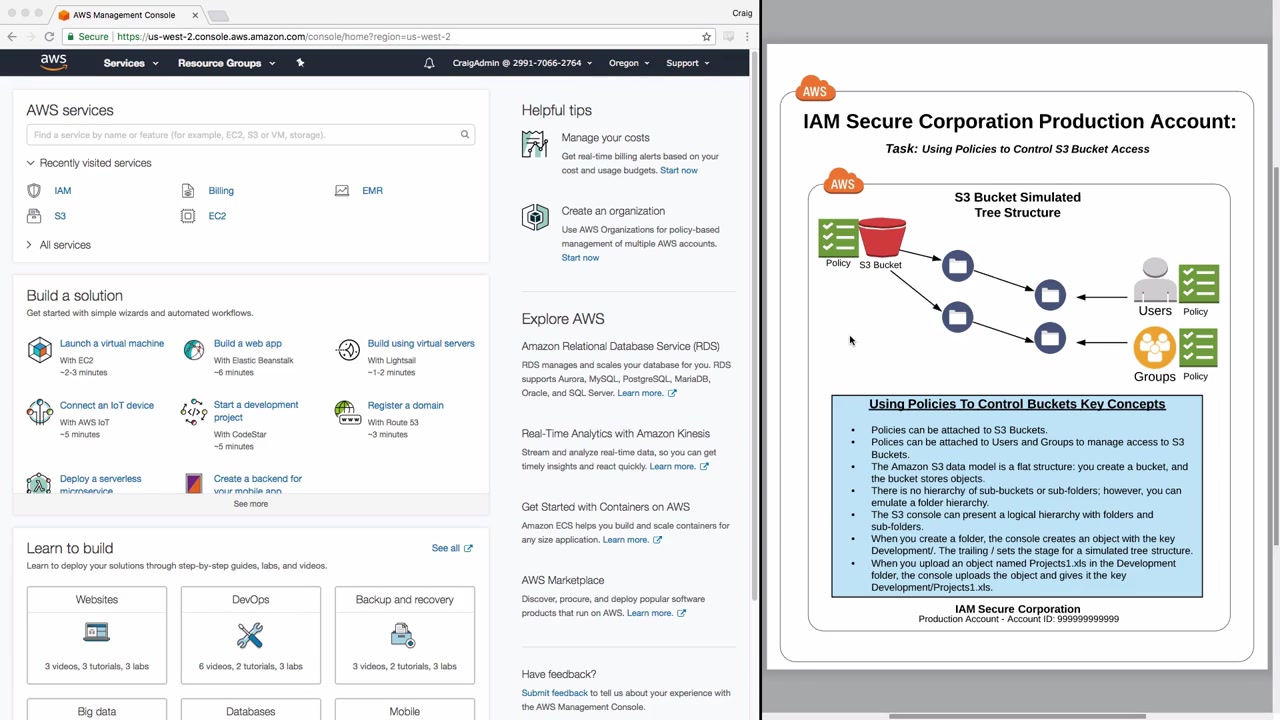Open a new browser tab
1280x720 pixels.
click(217, 16)
